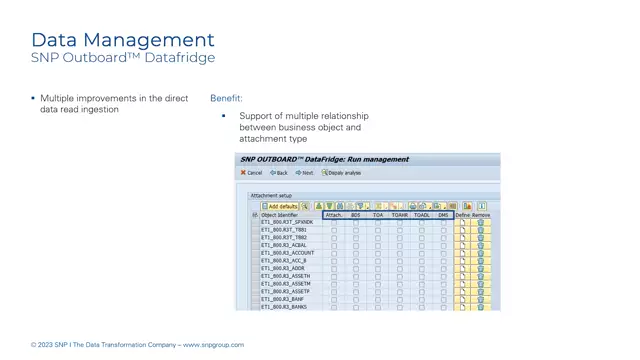The height and width of the screenshot is (360, 640).
Task: Sort ascending using the up-triangle icon
Action: (319, 206)
